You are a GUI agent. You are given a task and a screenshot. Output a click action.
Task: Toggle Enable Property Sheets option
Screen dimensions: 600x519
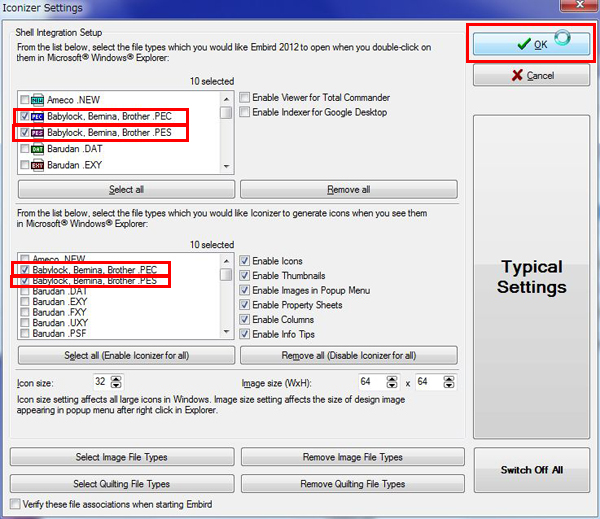[x=245, y=305]
